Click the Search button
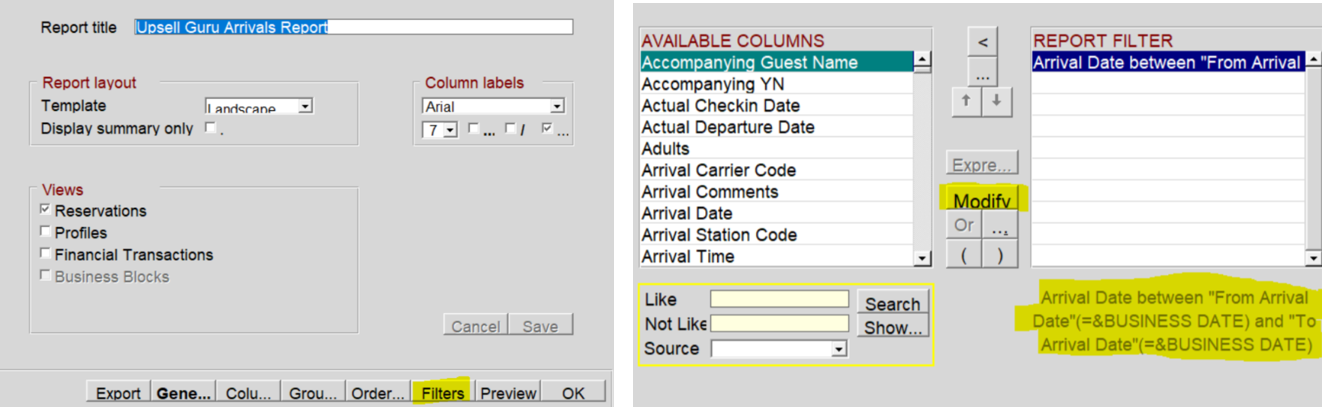Screen dimensions: 1322x407 pyautogui.click(x=892, y=303)
